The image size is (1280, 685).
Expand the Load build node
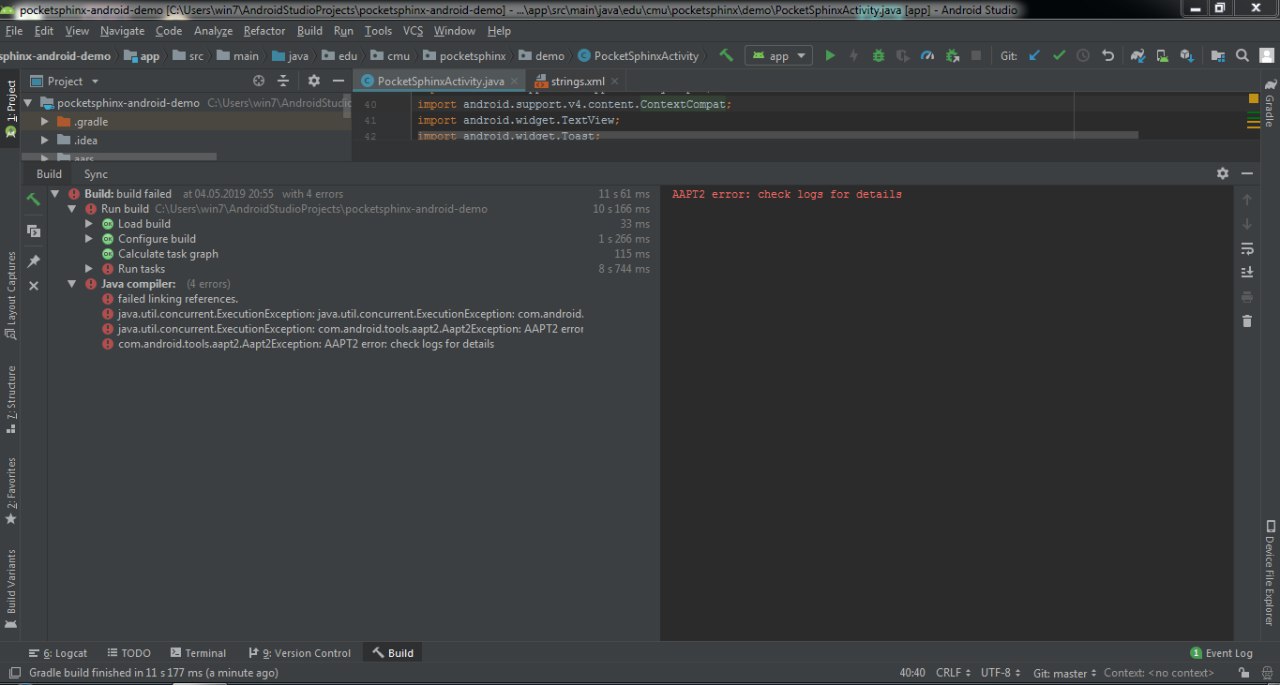click(89, 224)
